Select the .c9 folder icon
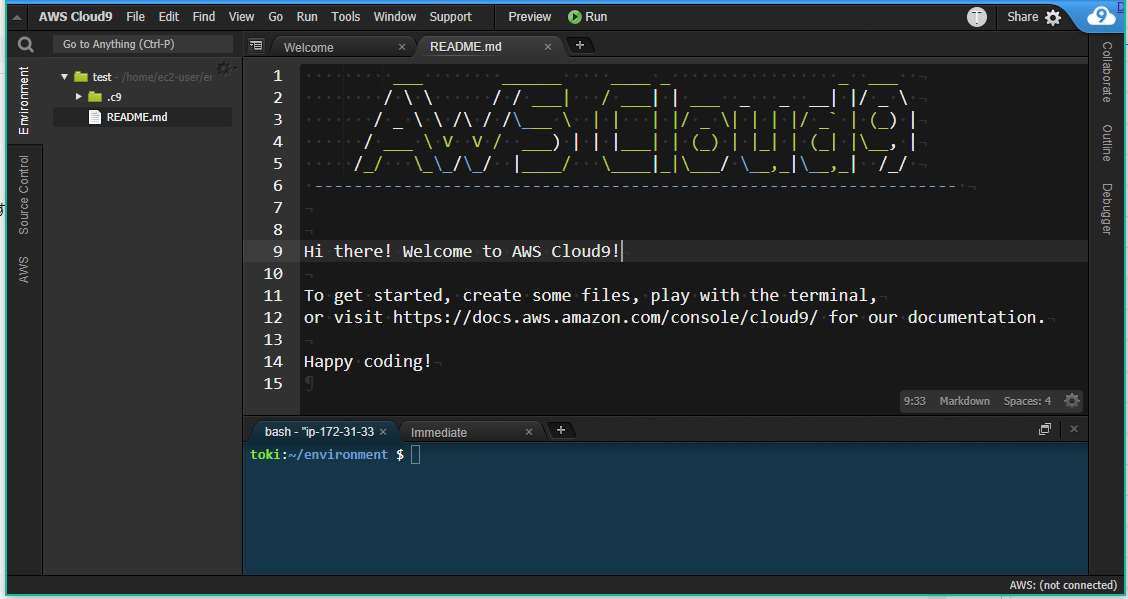This screenshot has width=1128, height=599. 95,96
